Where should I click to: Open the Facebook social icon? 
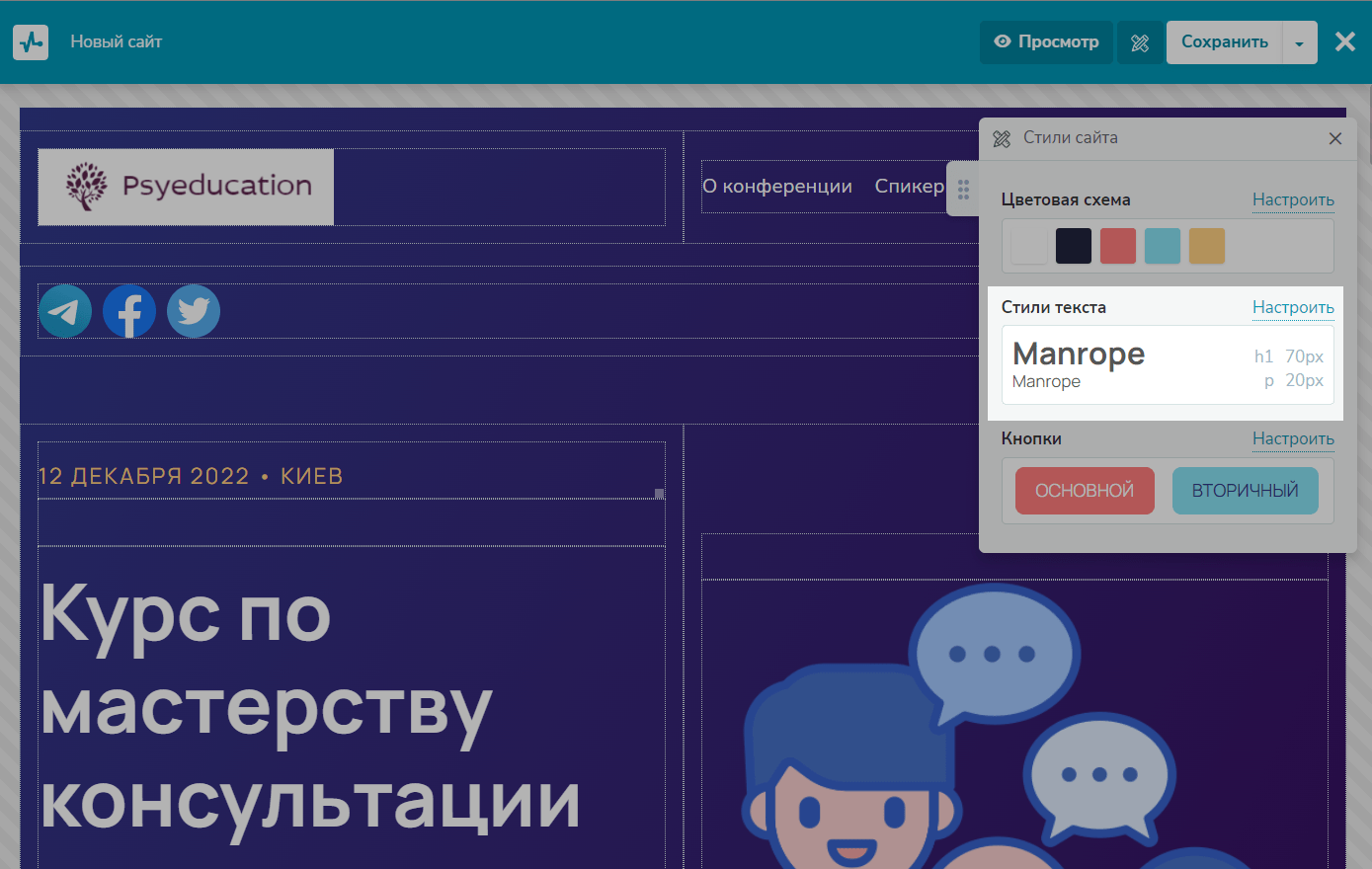pos(129,311)
